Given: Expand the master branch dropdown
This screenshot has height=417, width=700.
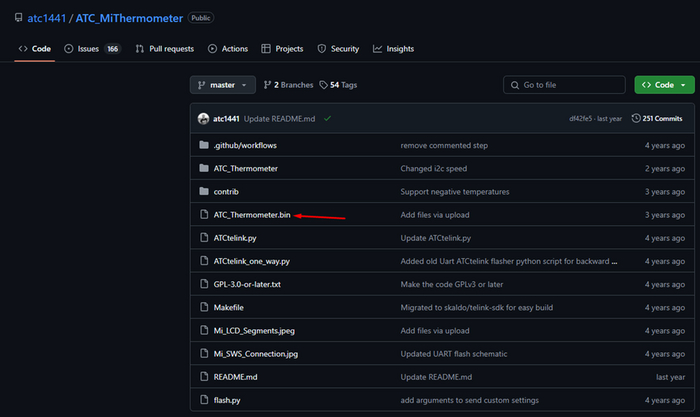Looking at the screenshot, I should (x=223, y=85).
